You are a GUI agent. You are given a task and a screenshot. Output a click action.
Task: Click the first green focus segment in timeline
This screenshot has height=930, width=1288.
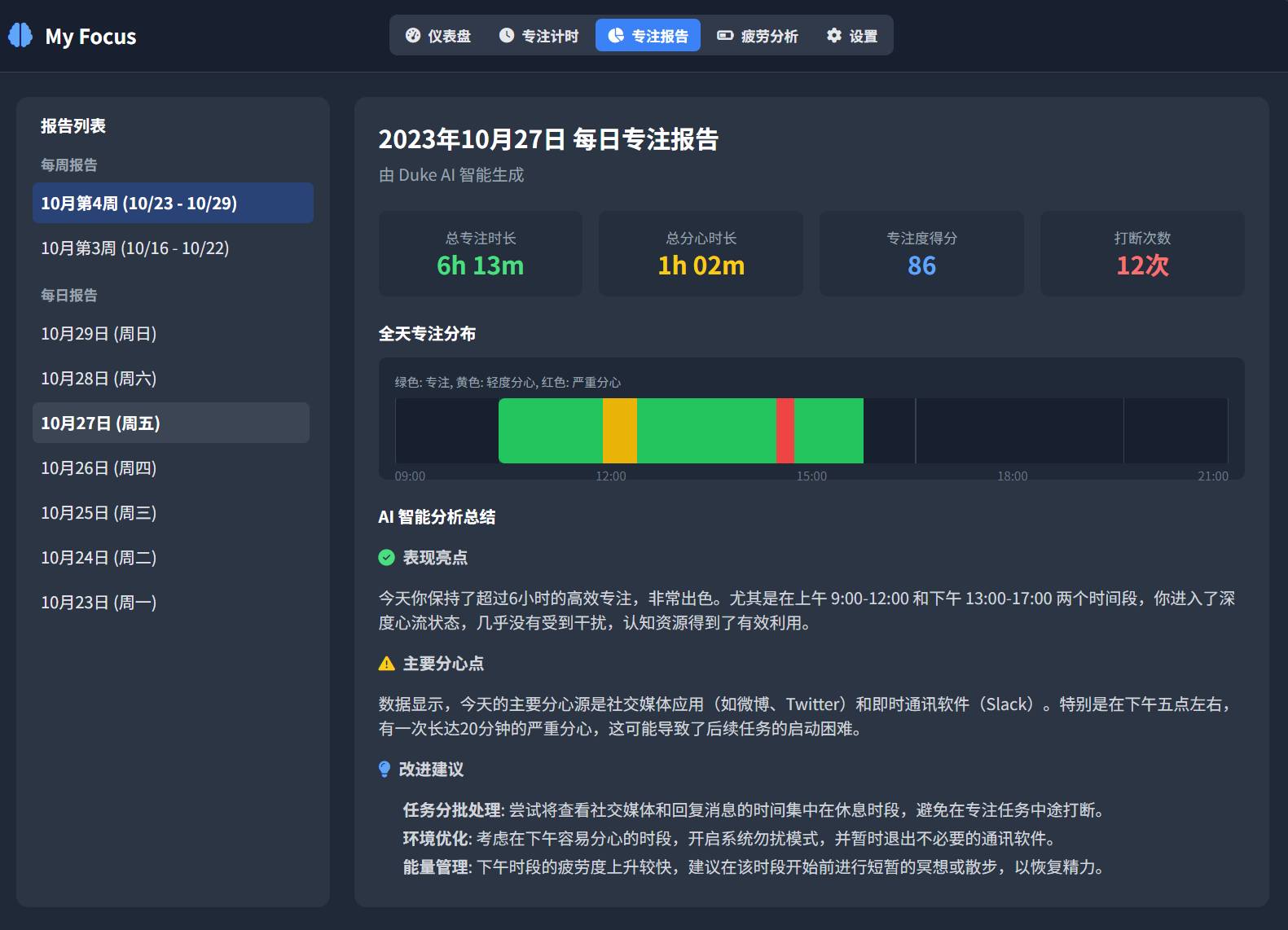tap(551, 431)
